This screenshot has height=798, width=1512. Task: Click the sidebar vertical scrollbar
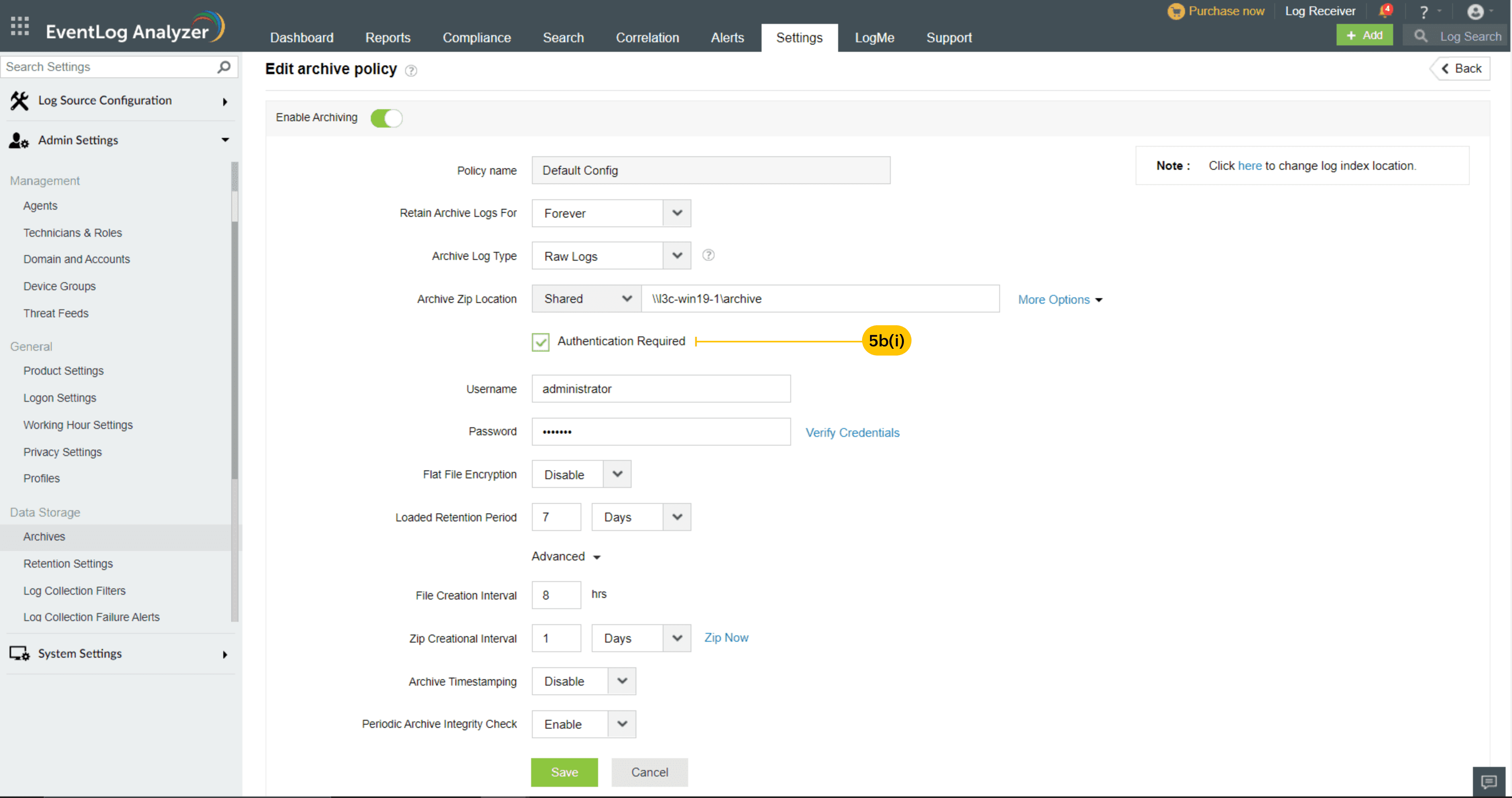click(235, 352)
